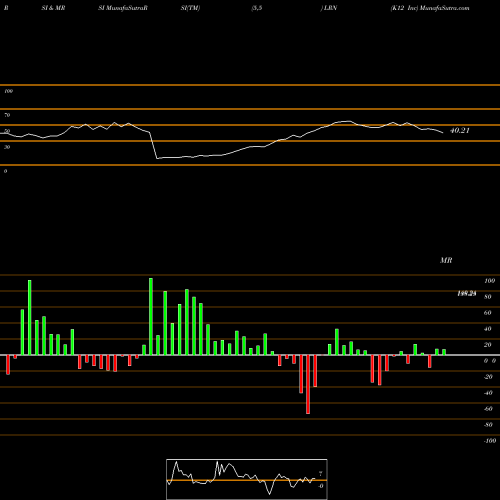
Task: Click the 40 label on the MR axis
Action: pos(488,329)
